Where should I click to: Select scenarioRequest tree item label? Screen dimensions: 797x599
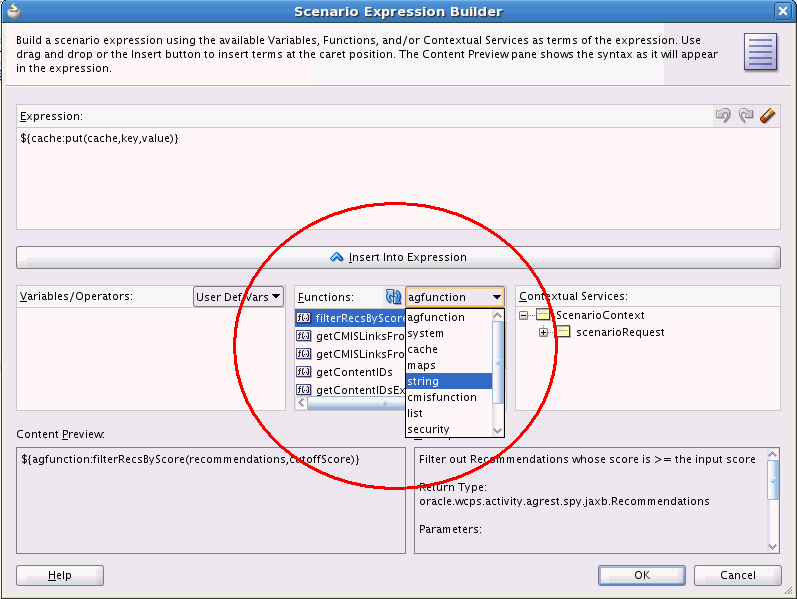click(x=620, y=332)
